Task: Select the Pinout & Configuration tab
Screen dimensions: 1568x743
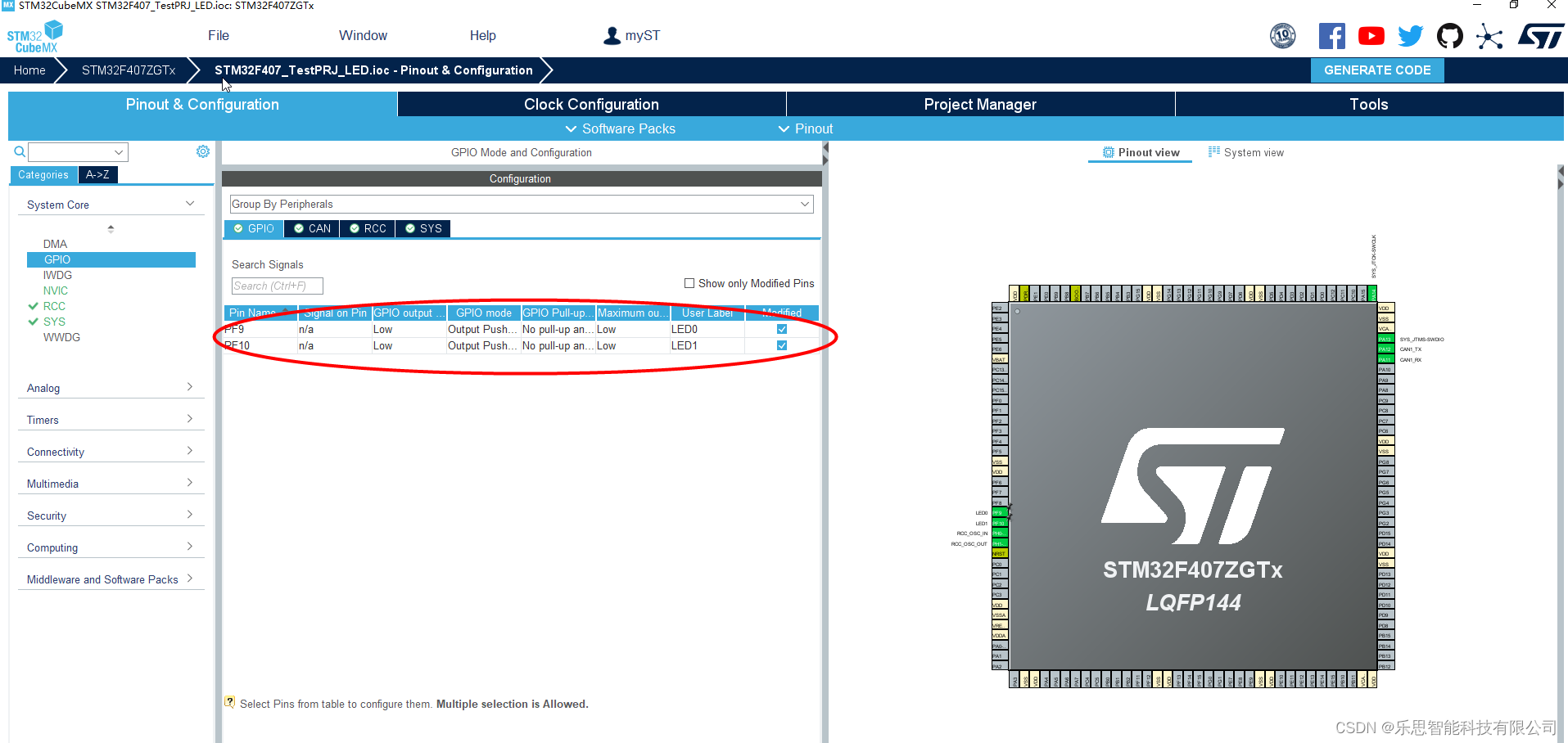Action: click(x=202, y=104)
